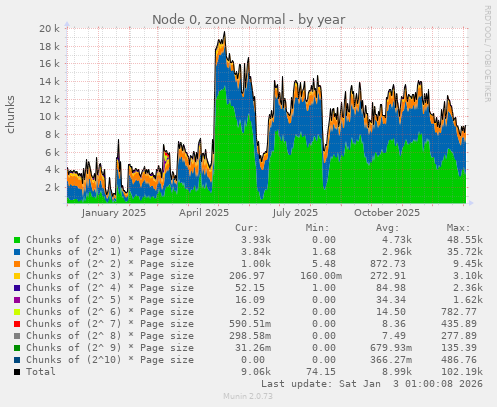Image resolution: width=497 pixels, height=407 pixels.
Task: Click the 'Last update: Sat Jan 3 01:00:08 2026' line
Action: click(x=372, y=384)
